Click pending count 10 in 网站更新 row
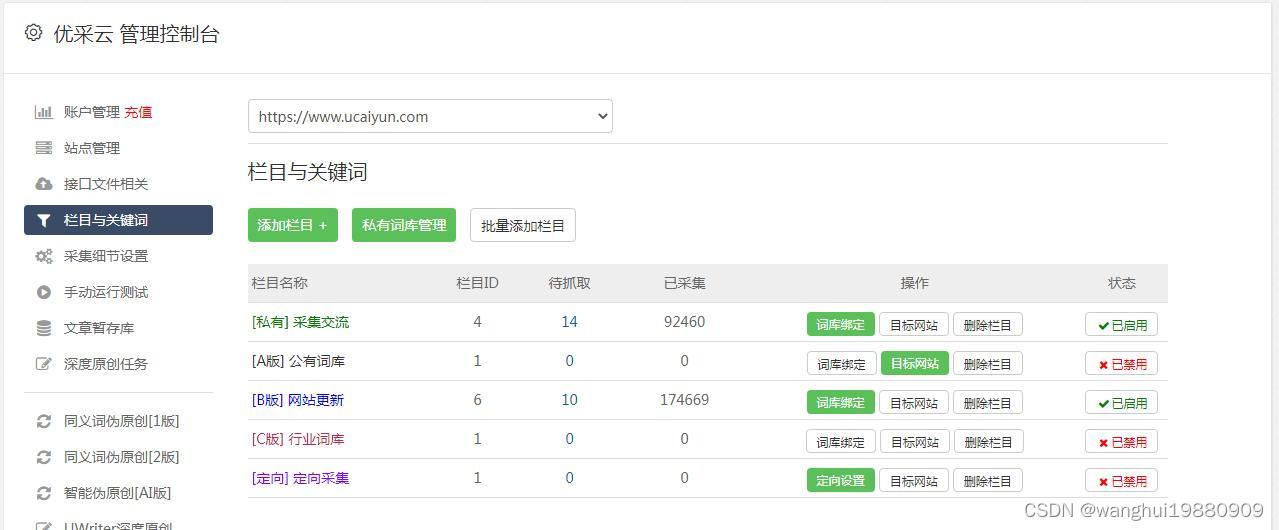The height and width of the screenshot is (530, 1279). [x=569, y=400]
